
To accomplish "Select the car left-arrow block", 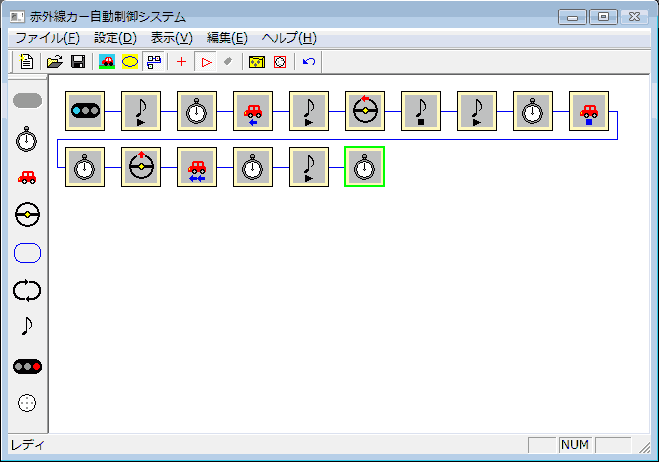I will 253,111.
